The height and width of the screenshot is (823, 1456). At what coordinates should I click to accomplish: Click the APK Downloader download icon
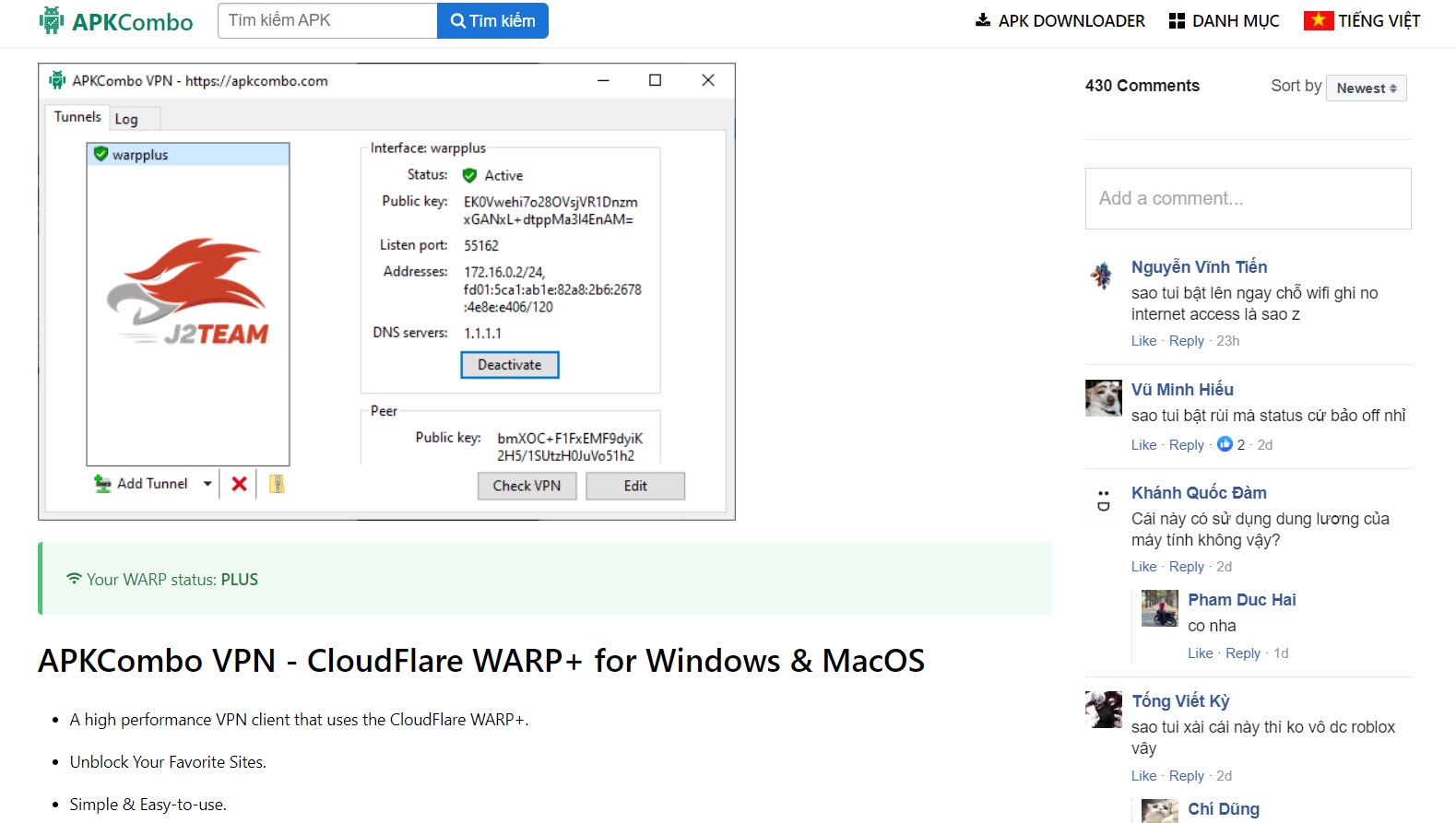click(983, 20)
